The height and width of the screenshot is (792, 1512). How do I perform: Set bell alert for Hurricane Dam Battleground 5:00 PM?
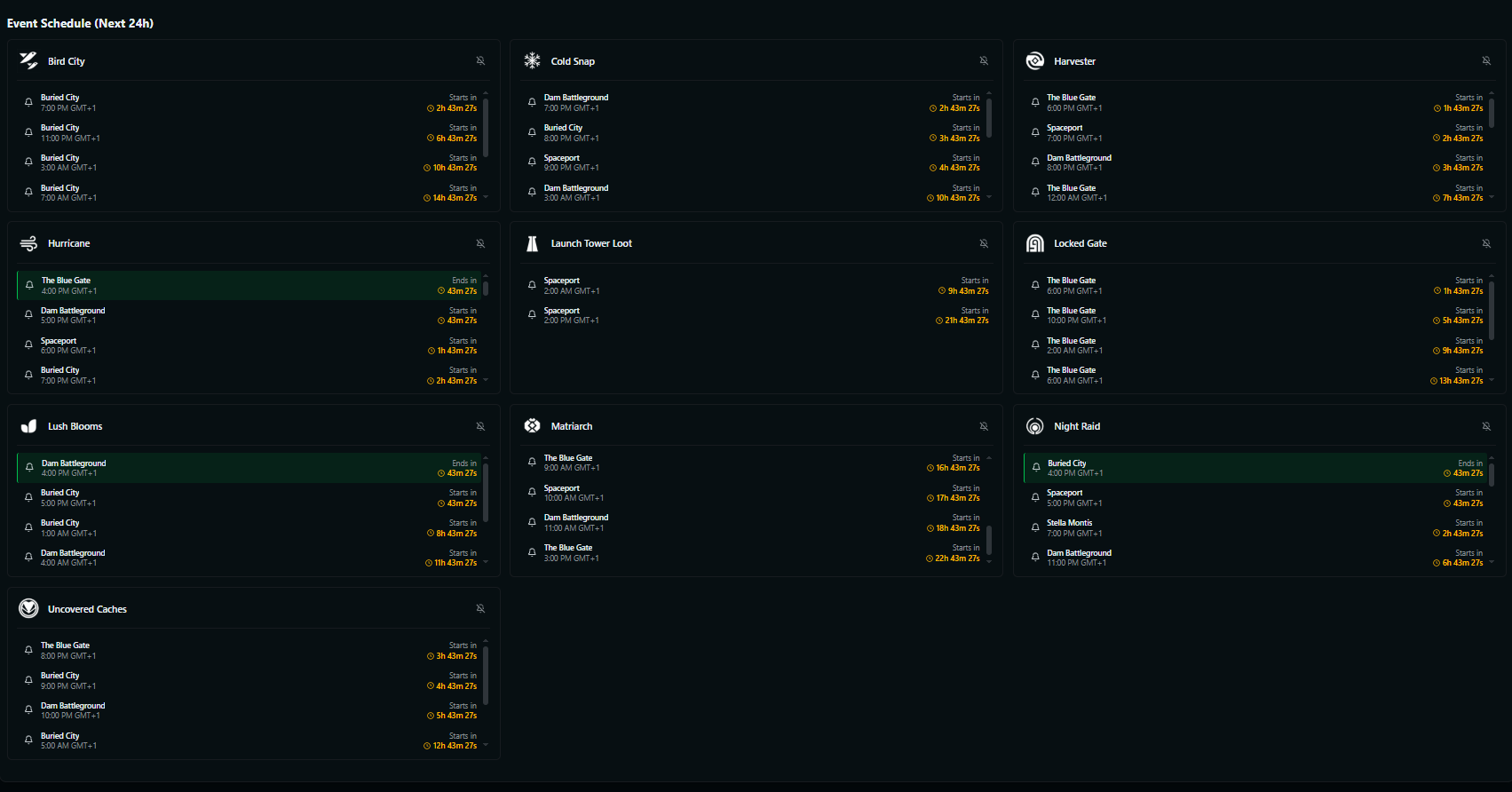pos(28,315)
